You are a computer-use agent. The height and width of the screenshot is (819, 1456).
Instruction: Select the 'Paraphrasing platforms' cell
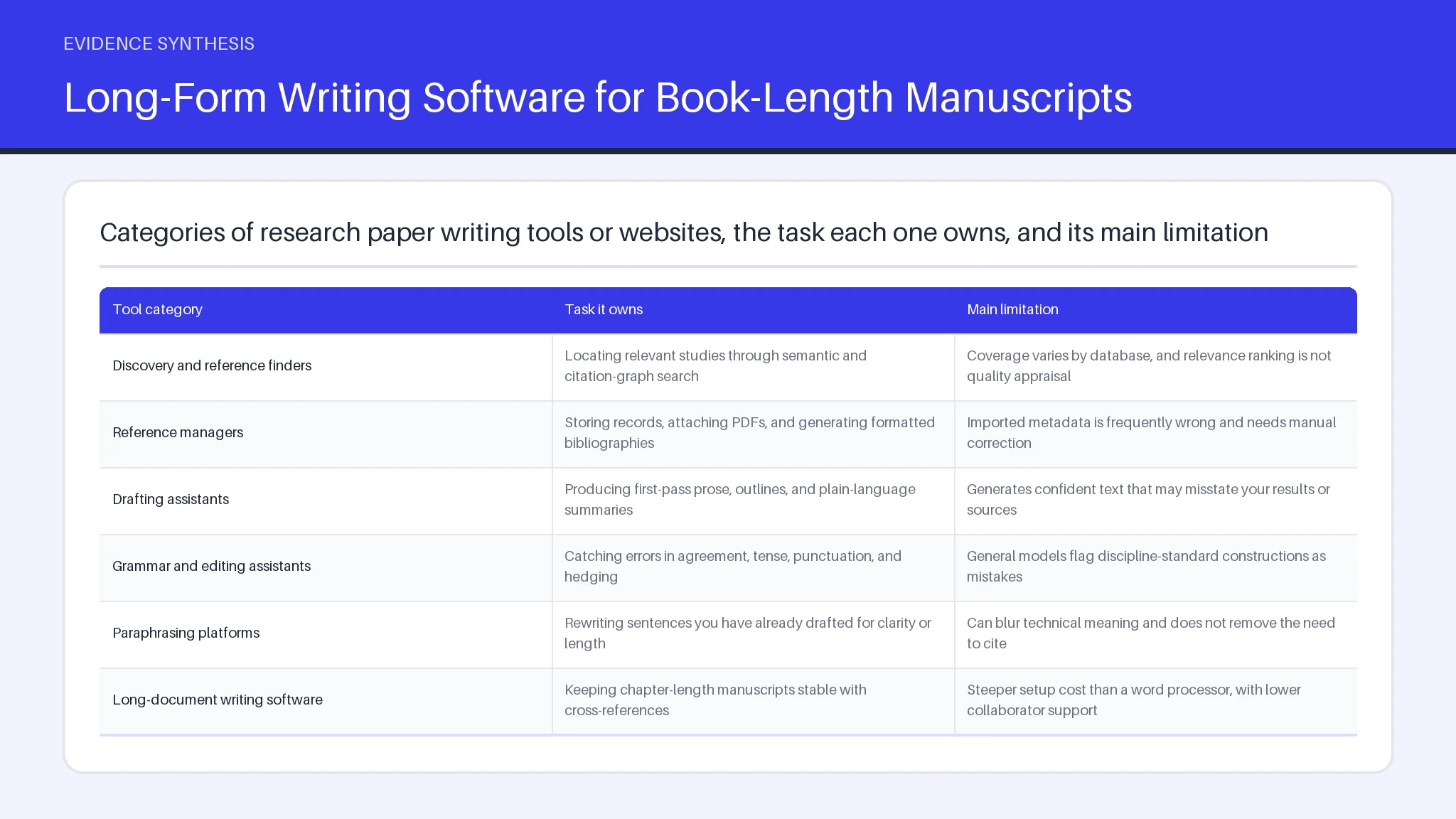[x=326, y=634]
